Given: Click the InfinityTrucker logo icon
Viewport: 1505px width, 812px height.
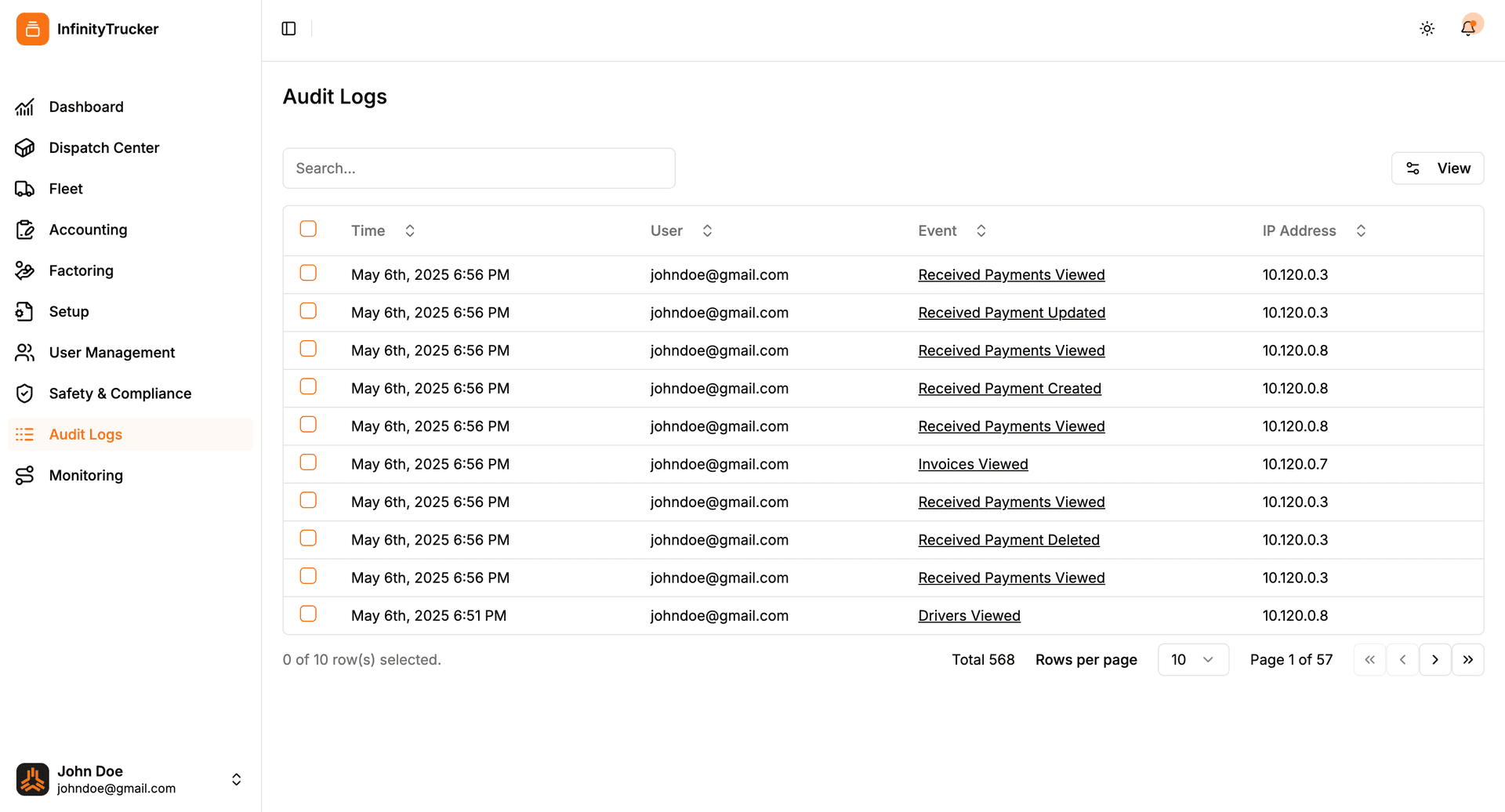Looking at the screenshot, I should (32, 28).
